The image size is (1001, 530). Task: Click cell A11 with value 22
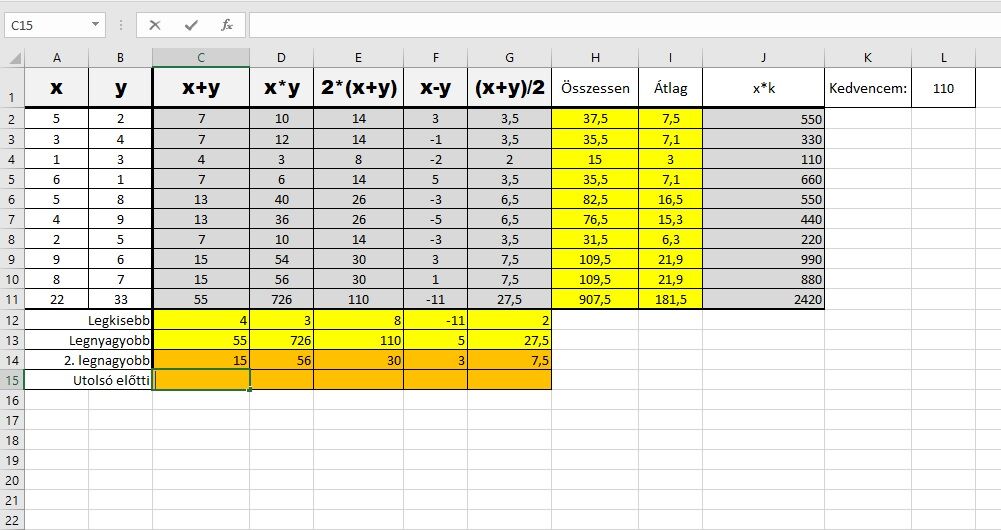(56, 299)
